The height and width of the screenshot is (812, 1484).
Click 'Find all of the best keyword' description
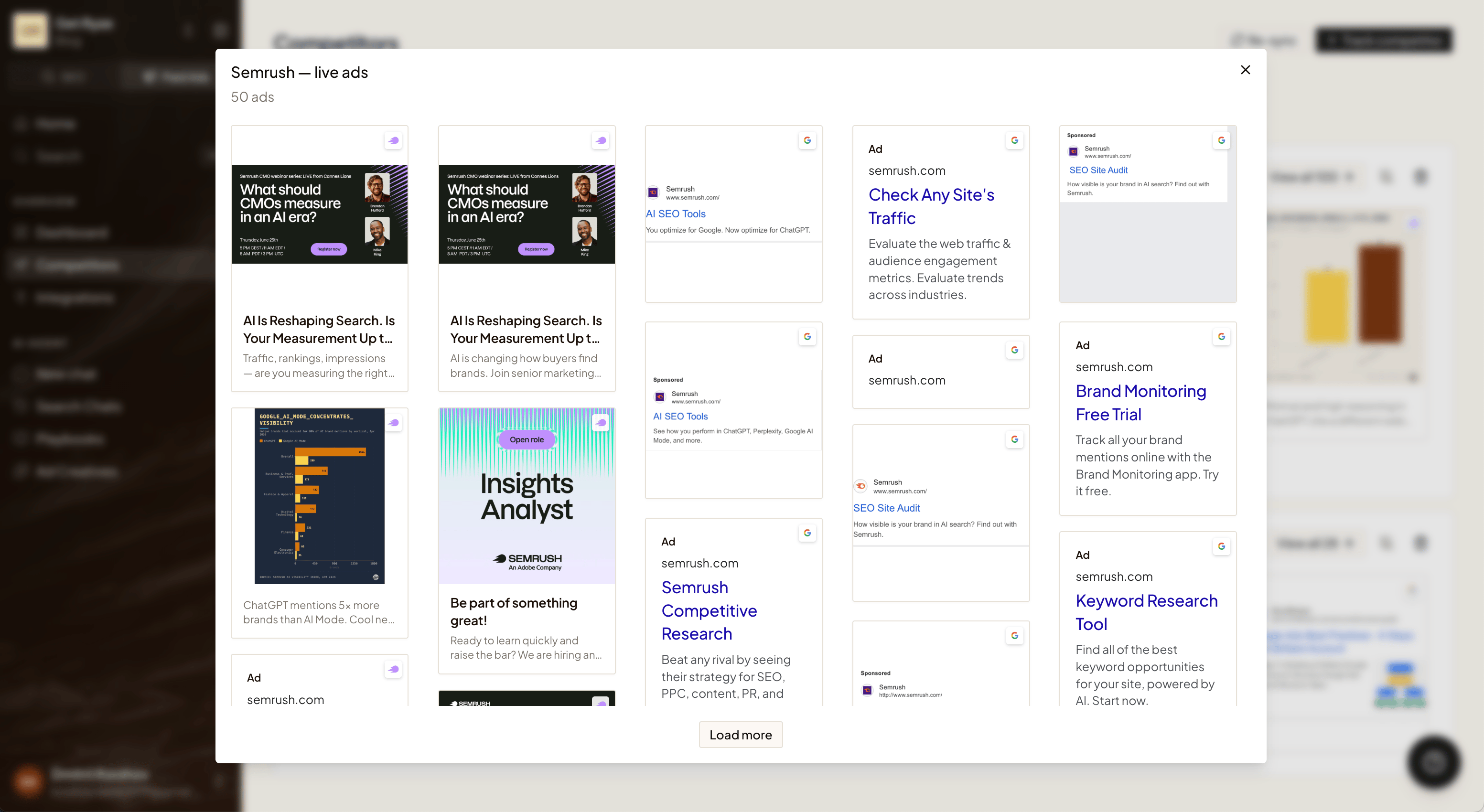1145,675
